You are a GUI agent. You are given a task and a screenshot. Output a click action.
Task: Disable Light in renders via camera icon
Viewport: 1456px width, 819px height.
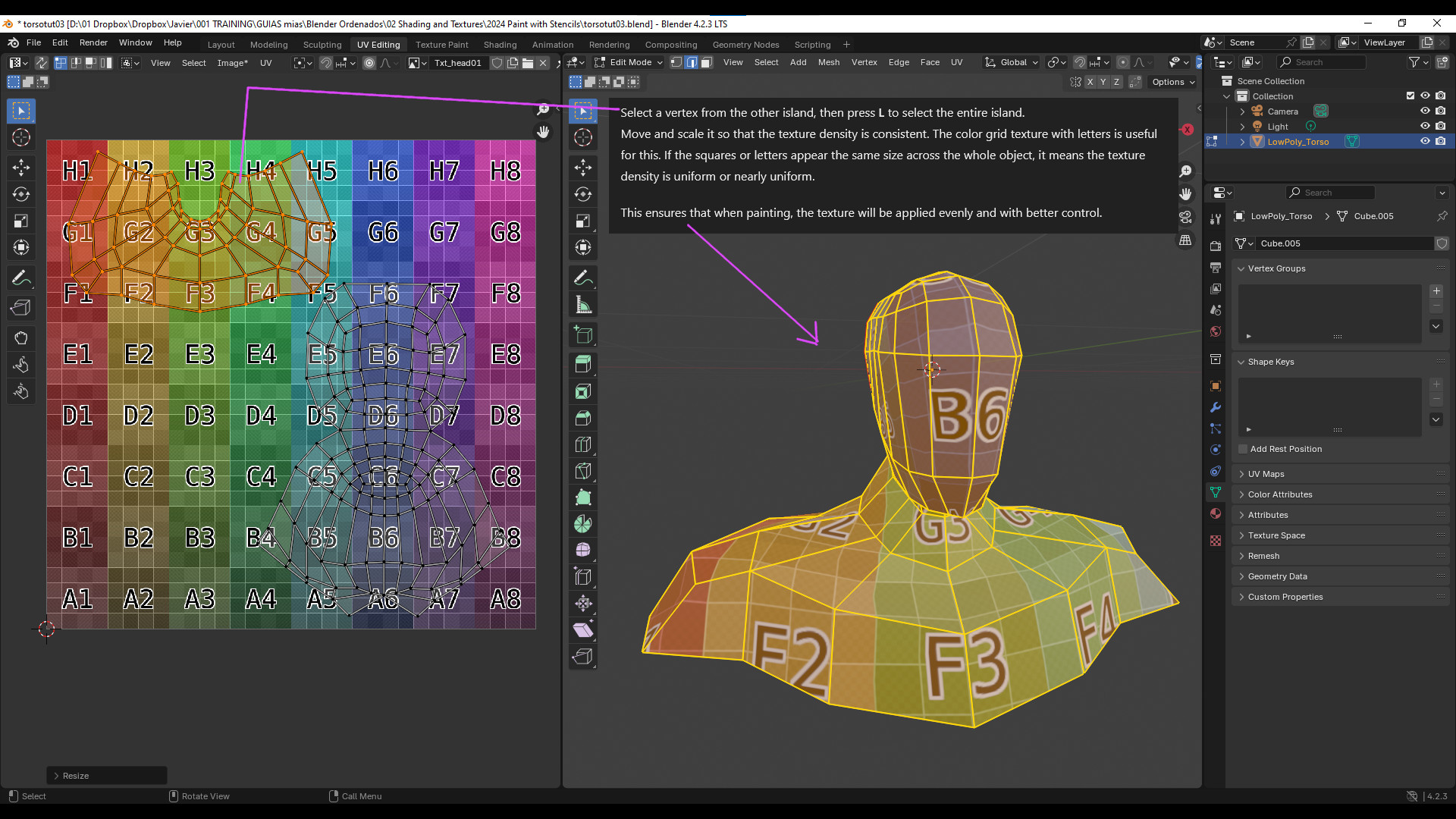pos(1440,126)
